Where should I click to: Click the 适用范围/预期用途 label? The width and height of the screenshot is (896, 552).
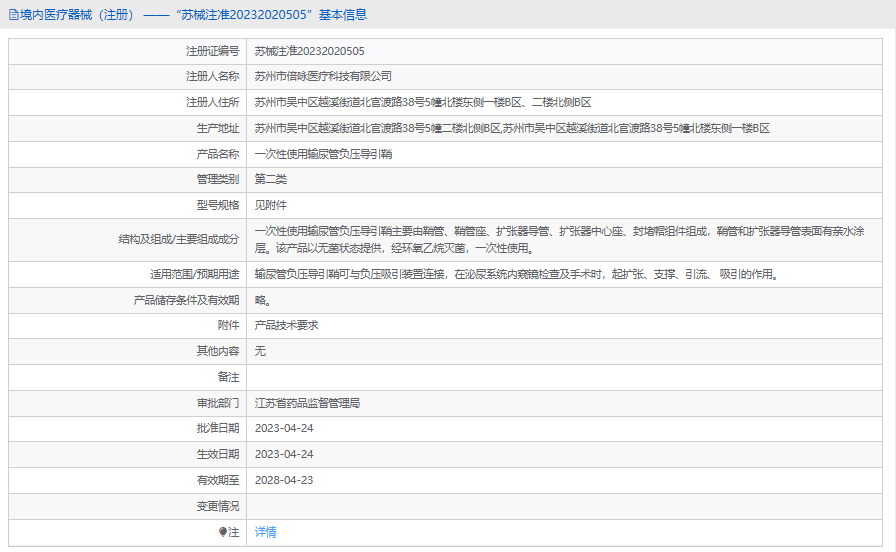click(x=194, y=274)
